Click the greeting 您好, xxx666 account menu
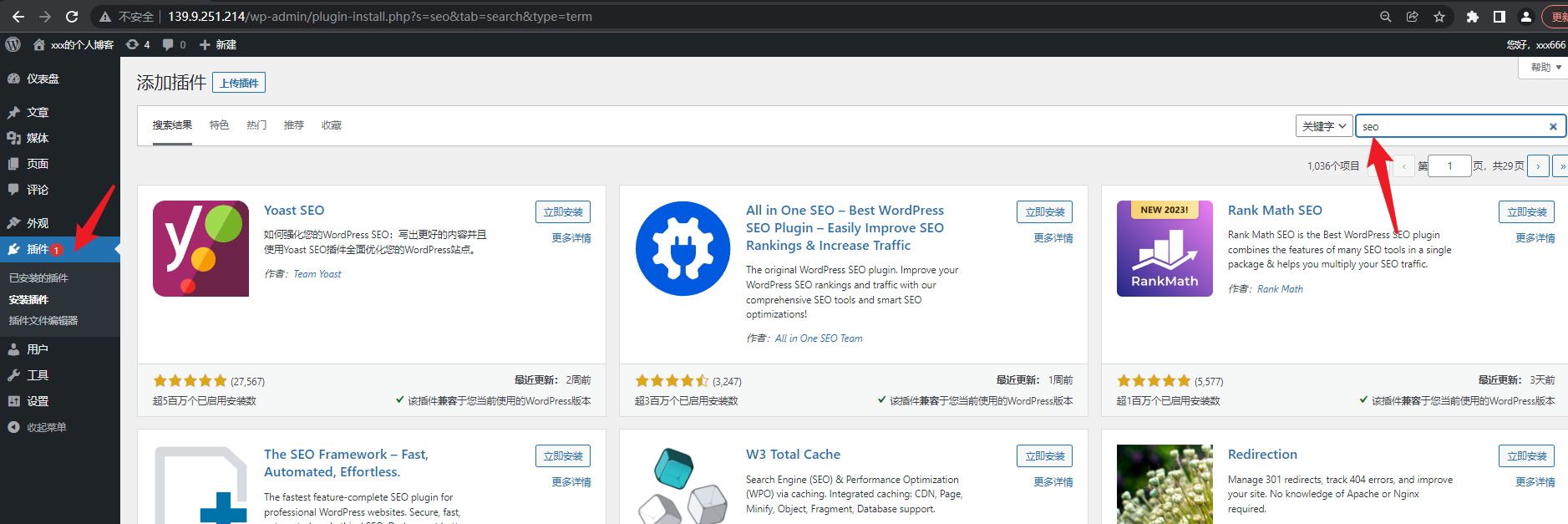 pyautogui.click(x=1536, y=45)
